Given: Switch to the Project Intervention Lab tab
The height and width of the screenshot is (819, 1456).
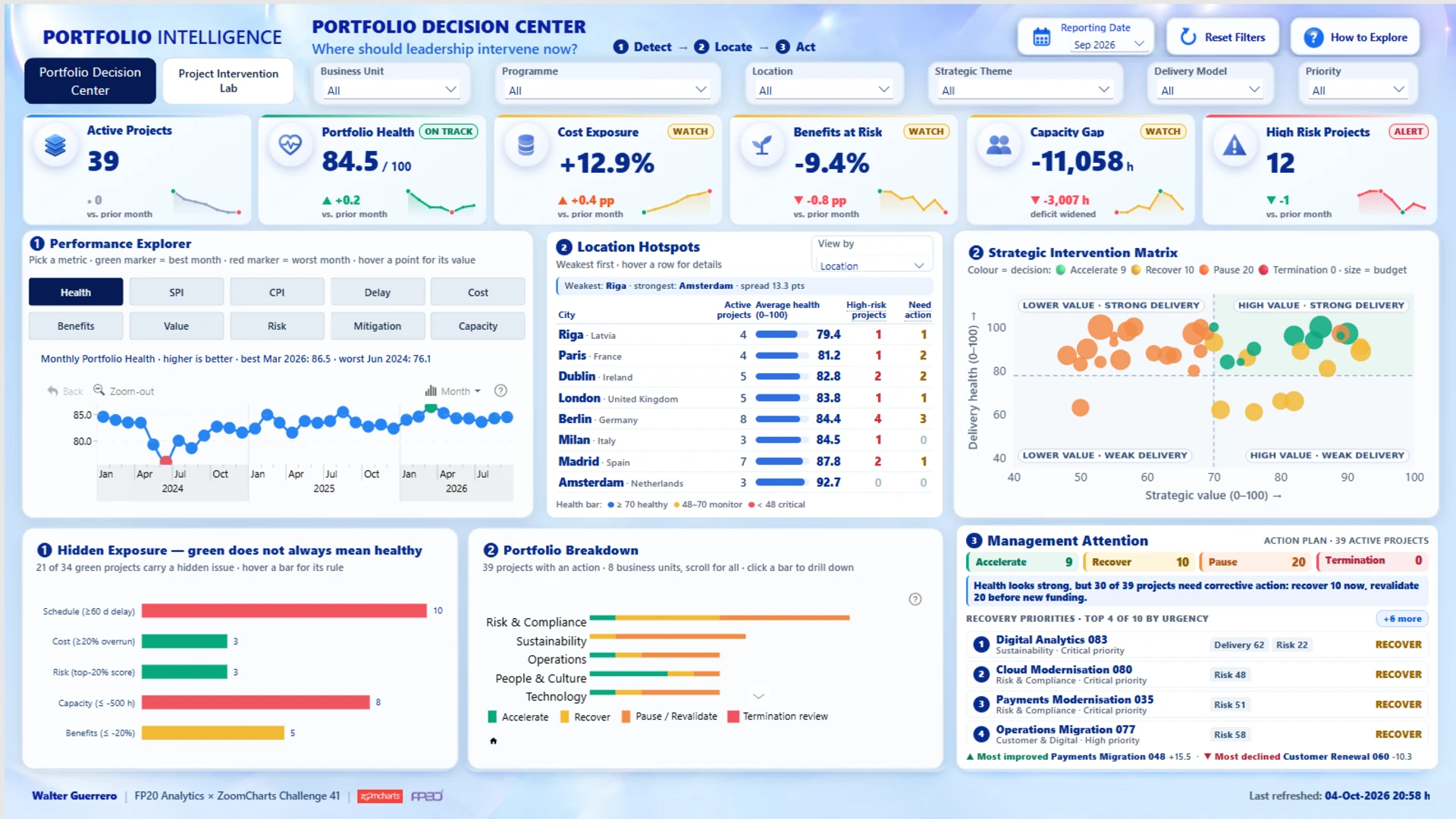Looking at the screenshot, I should pyautogui.click(x=228, y=80).
